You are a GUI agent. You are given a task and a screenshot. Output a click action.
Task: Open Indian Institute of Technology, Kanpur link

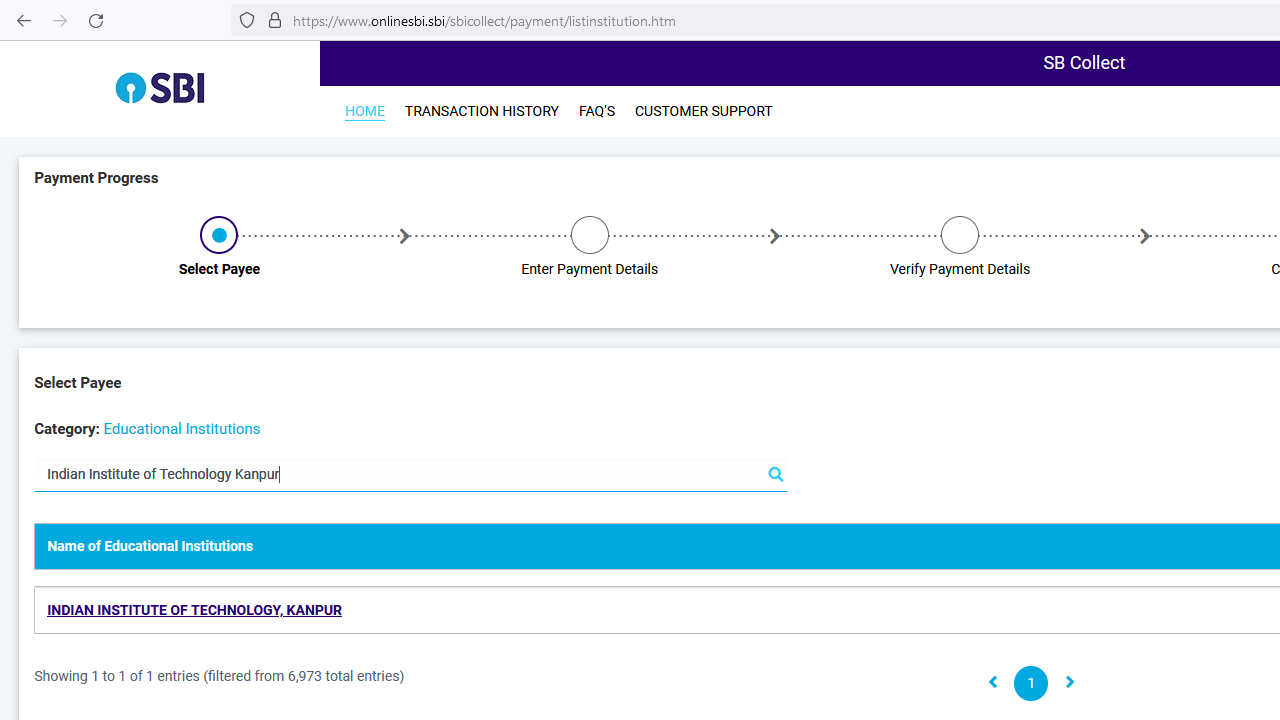click(x=194, y=610)
